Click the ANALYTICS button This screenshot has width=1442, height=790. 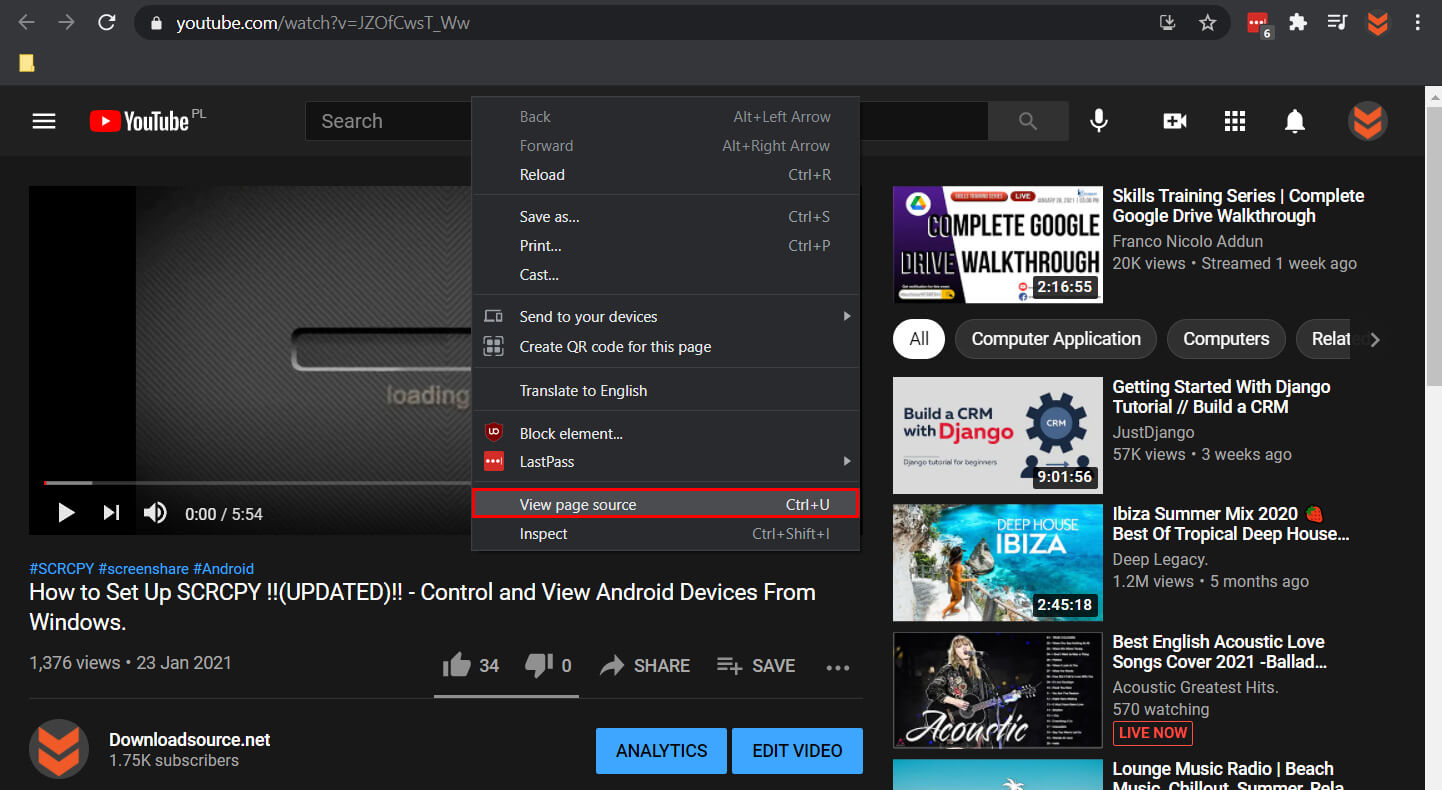coord(661,751)
